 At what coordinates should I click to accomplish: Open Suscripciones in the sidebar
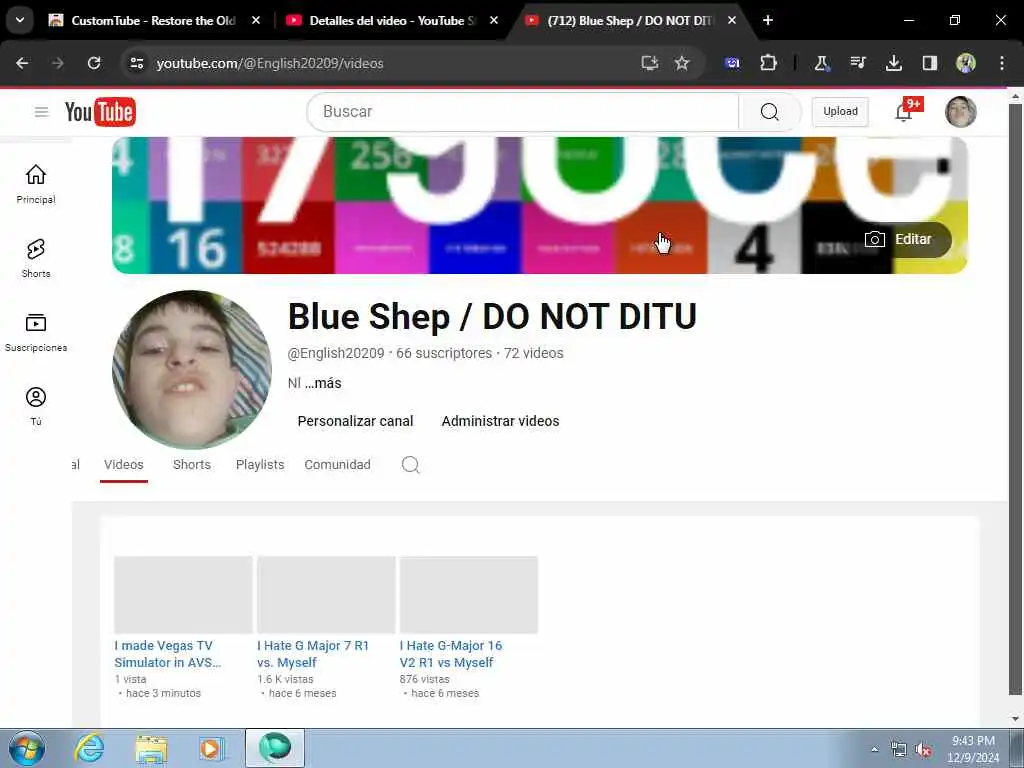click(x=36, y=332)
